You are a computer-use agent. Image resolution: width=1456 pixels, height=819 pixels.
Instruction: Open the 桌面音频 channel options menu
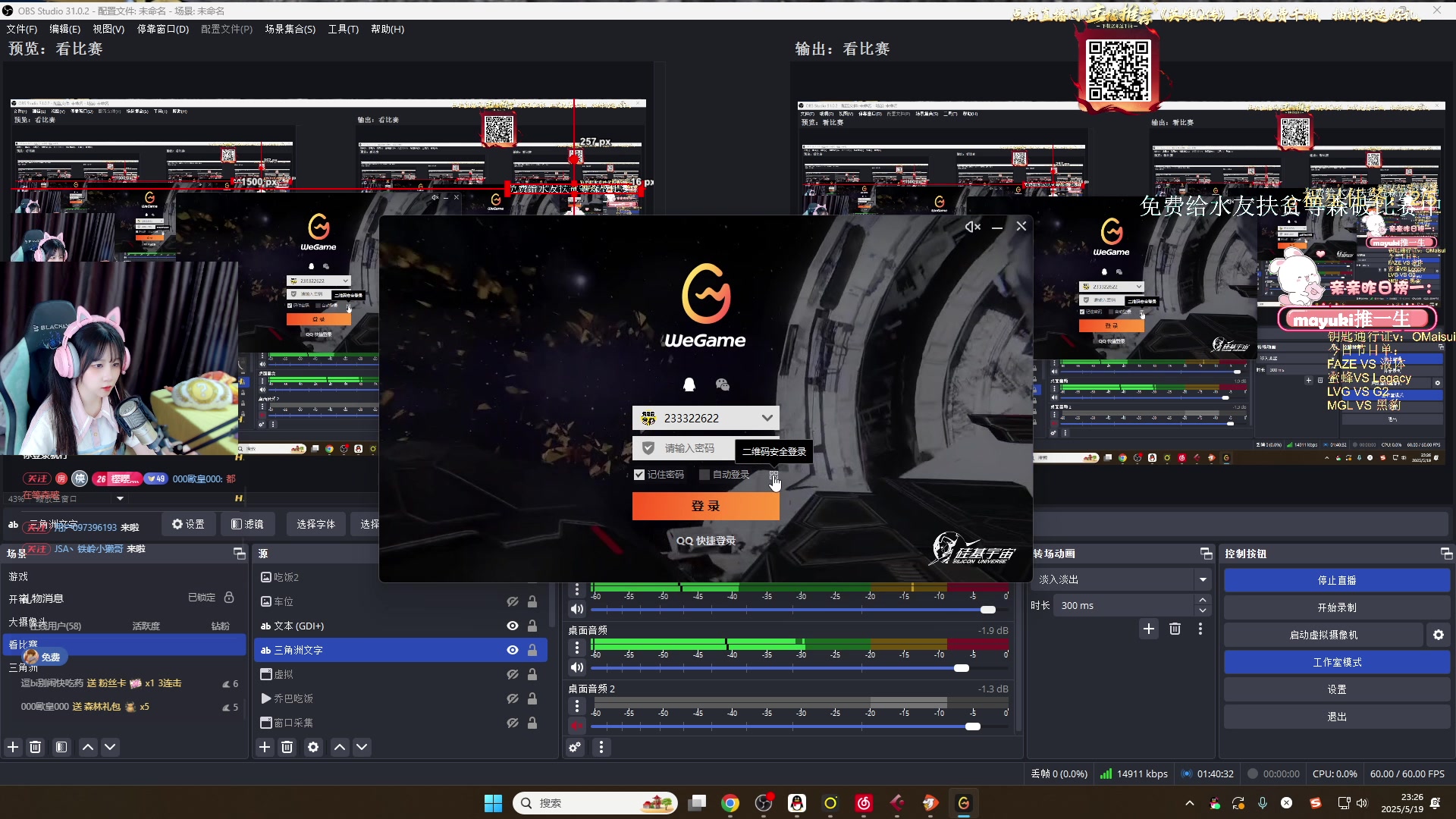pos(577,648)
